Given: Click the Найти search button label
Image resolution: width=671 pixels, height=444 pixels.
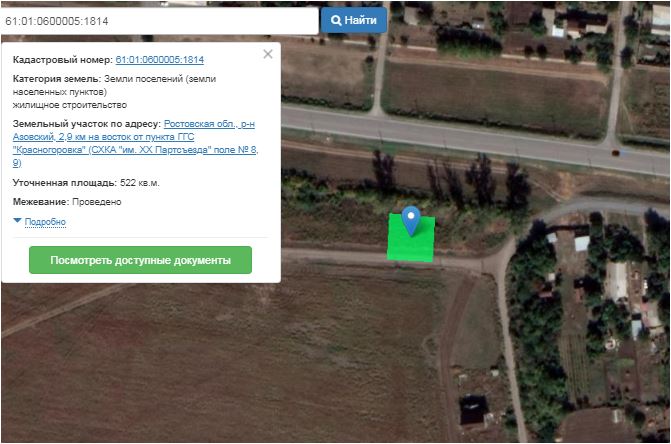Looking at the screenshot, I should coord(360,20).
